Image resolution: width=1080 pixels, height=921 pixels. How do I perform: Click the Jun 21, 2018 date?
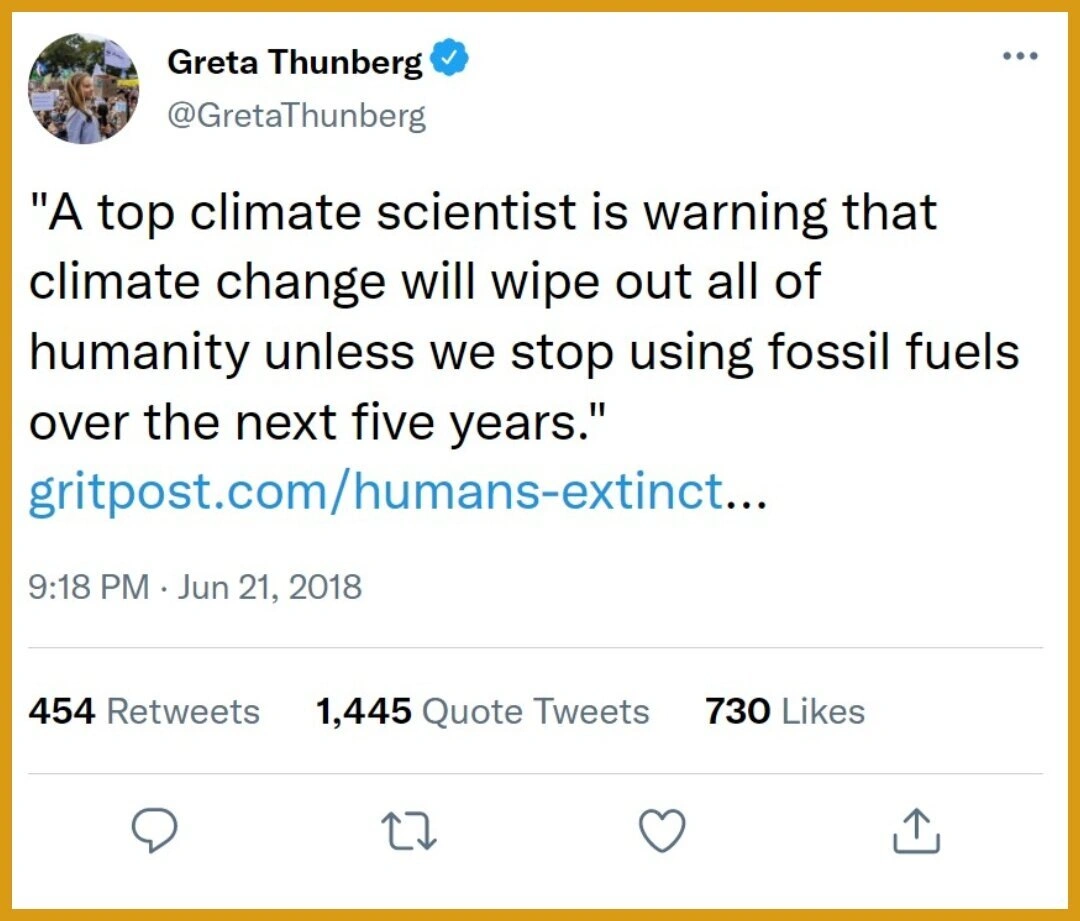point(269,587)
